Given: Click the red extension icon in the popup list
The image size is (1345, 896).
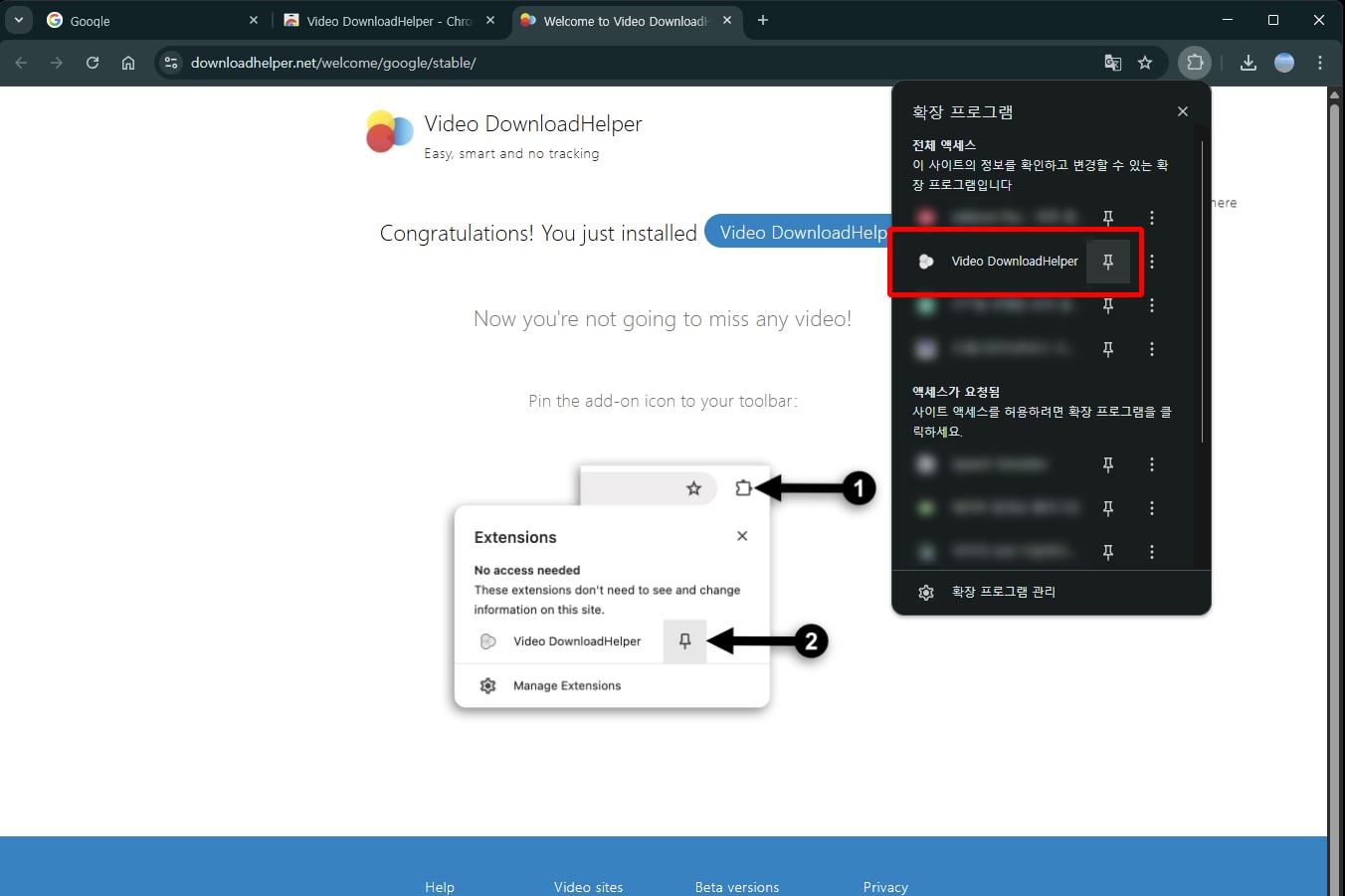Looking at the screenshot, I should (x=926, y=218).
